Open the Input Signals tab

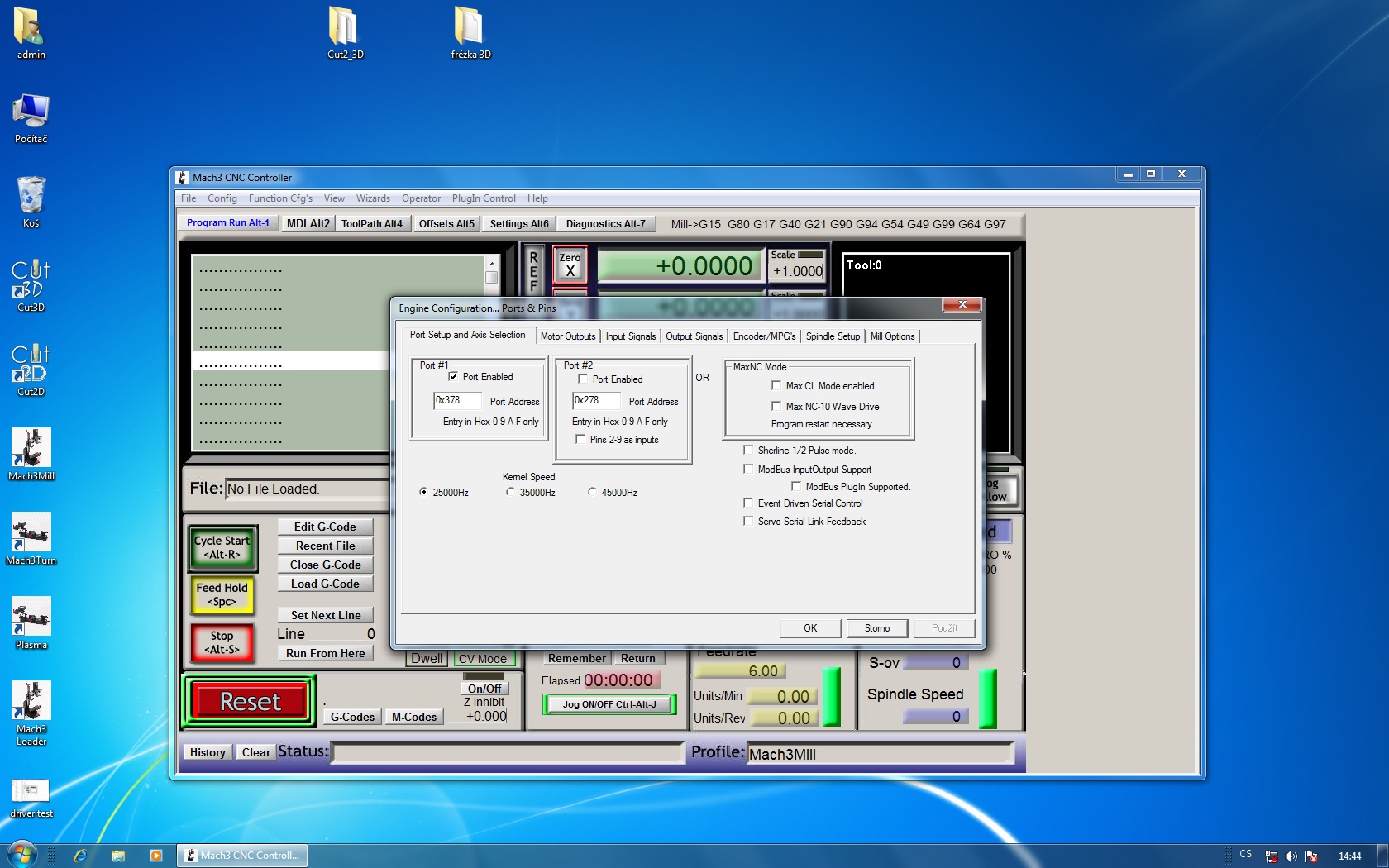point(630,336)
